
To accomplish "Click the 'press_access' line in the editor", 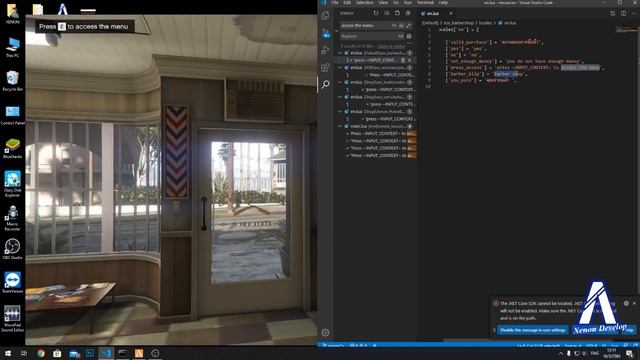I will tap(525, 67).
